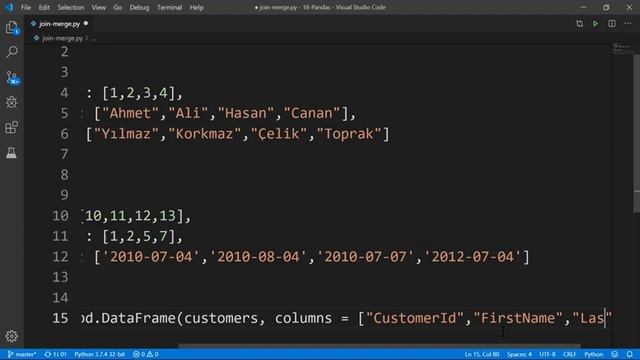Screen dimensions: 640x360
Task: Open the View menu
Action: pos(98,7)
